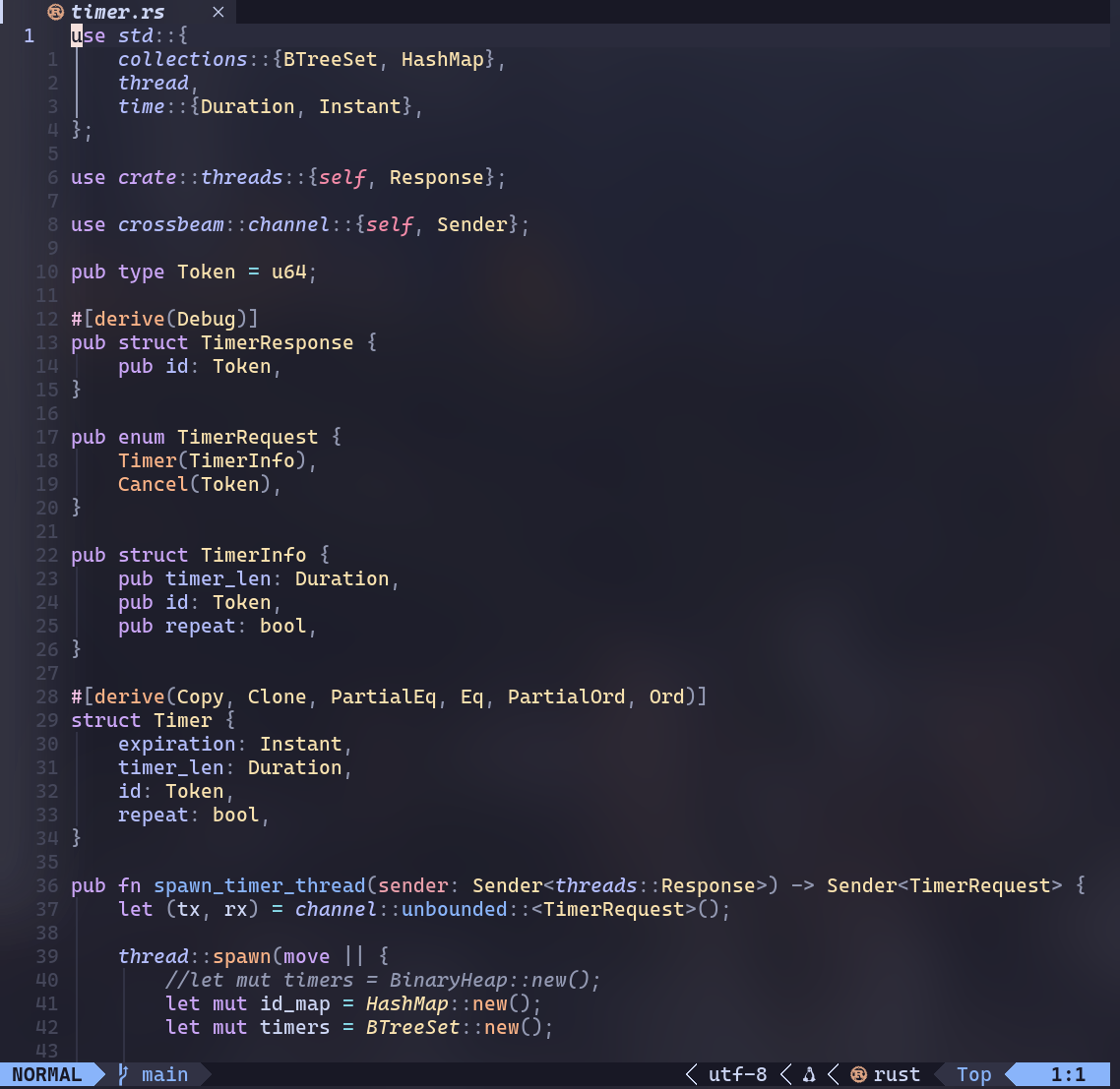
Task: Click the Rust filetype icon in statusline
Action: 858,1074
